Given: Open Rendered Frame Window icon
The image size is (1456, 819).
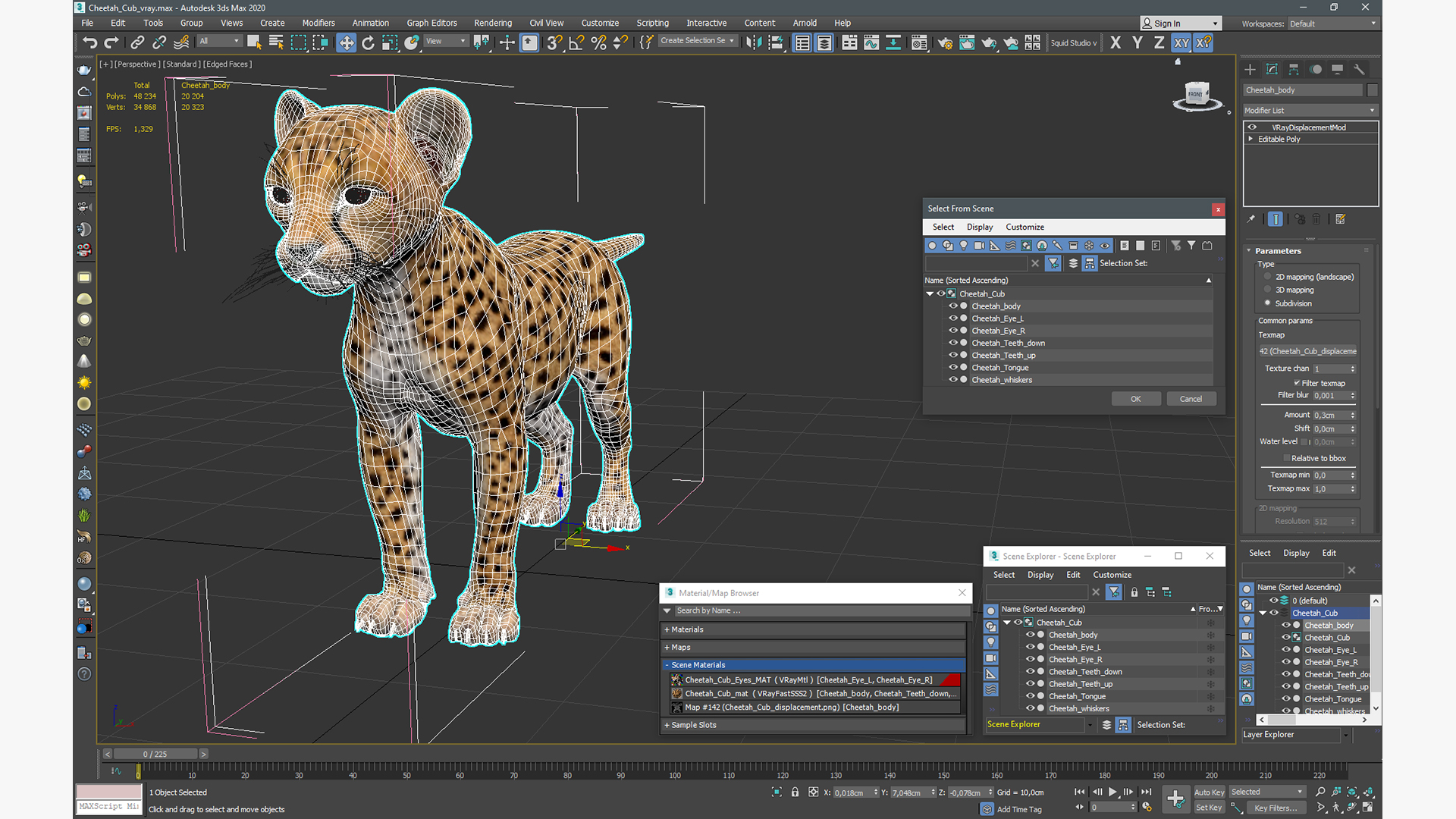Looking at the screenshot, I should point(967,43).
